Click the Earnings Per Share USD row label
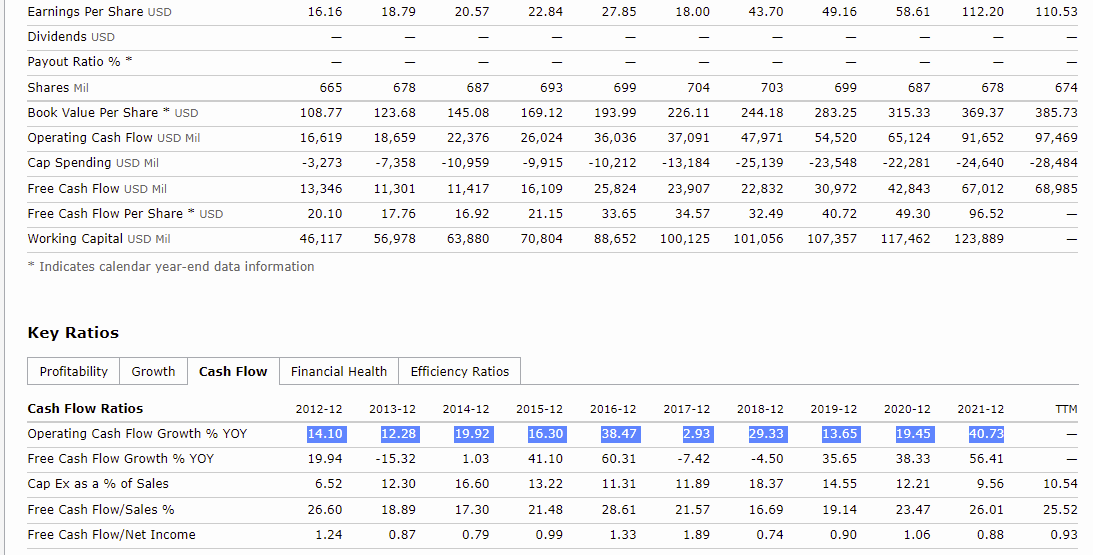1093x555 pixels. click(x=99, y=11)
